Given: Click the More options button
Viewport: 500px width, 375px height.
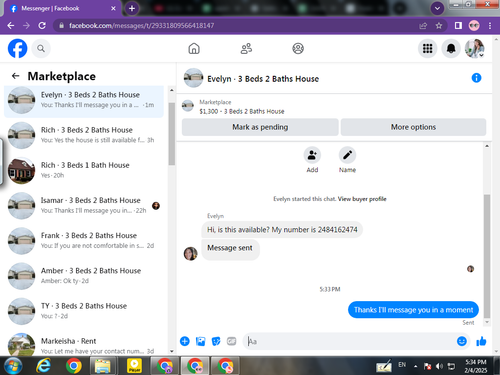Looking at the screenshot, I should pos(413,127).
